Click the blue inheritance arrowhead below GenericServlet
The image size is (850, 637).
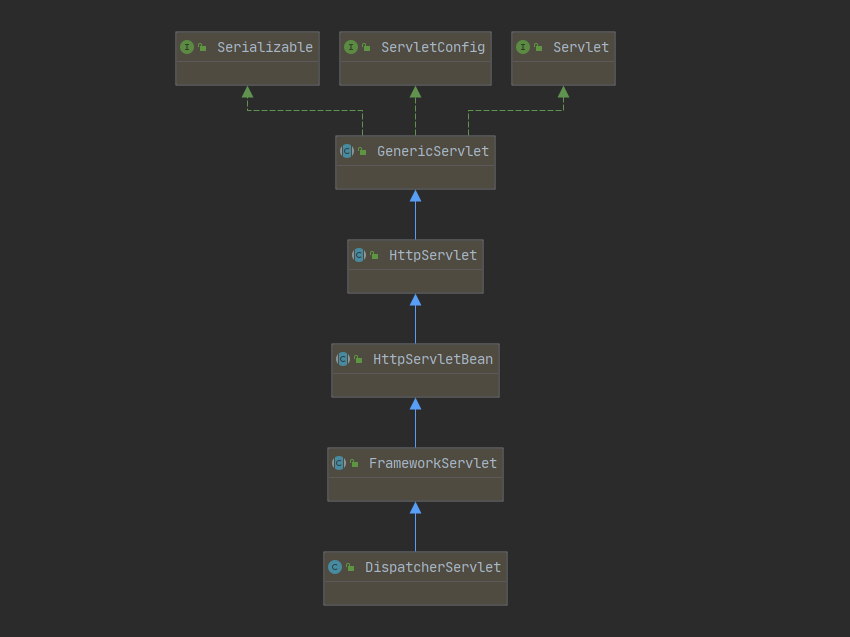pyautogui.click(x=415, y=196)
